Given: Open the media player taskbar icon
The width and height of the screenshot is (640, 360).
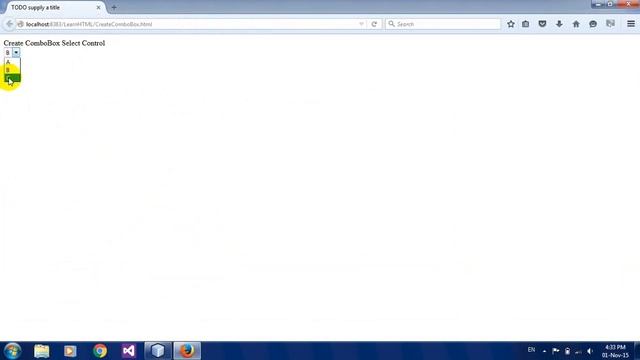Looking at the screenshot, I should pos(70,351).
